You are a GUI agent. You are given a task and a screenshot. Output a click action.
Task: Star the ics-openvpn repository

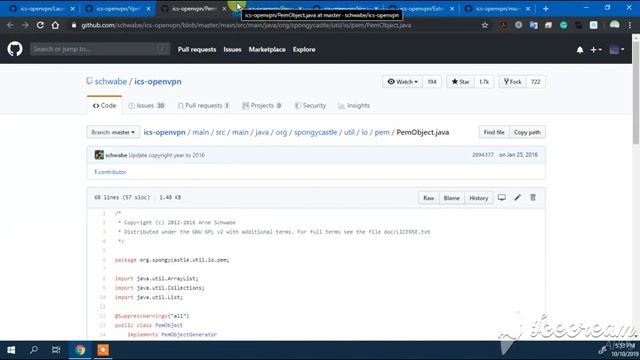460,82
